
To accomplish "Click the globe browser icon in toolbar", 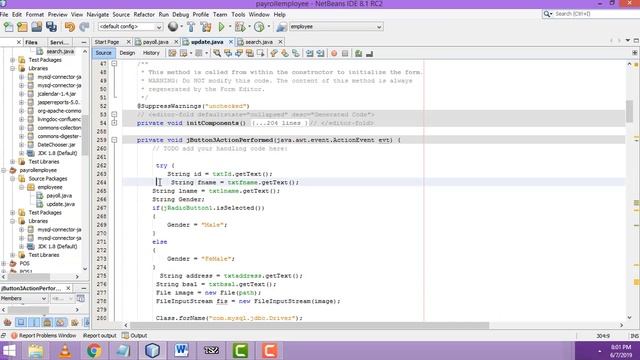I will (x=173, y=27).
